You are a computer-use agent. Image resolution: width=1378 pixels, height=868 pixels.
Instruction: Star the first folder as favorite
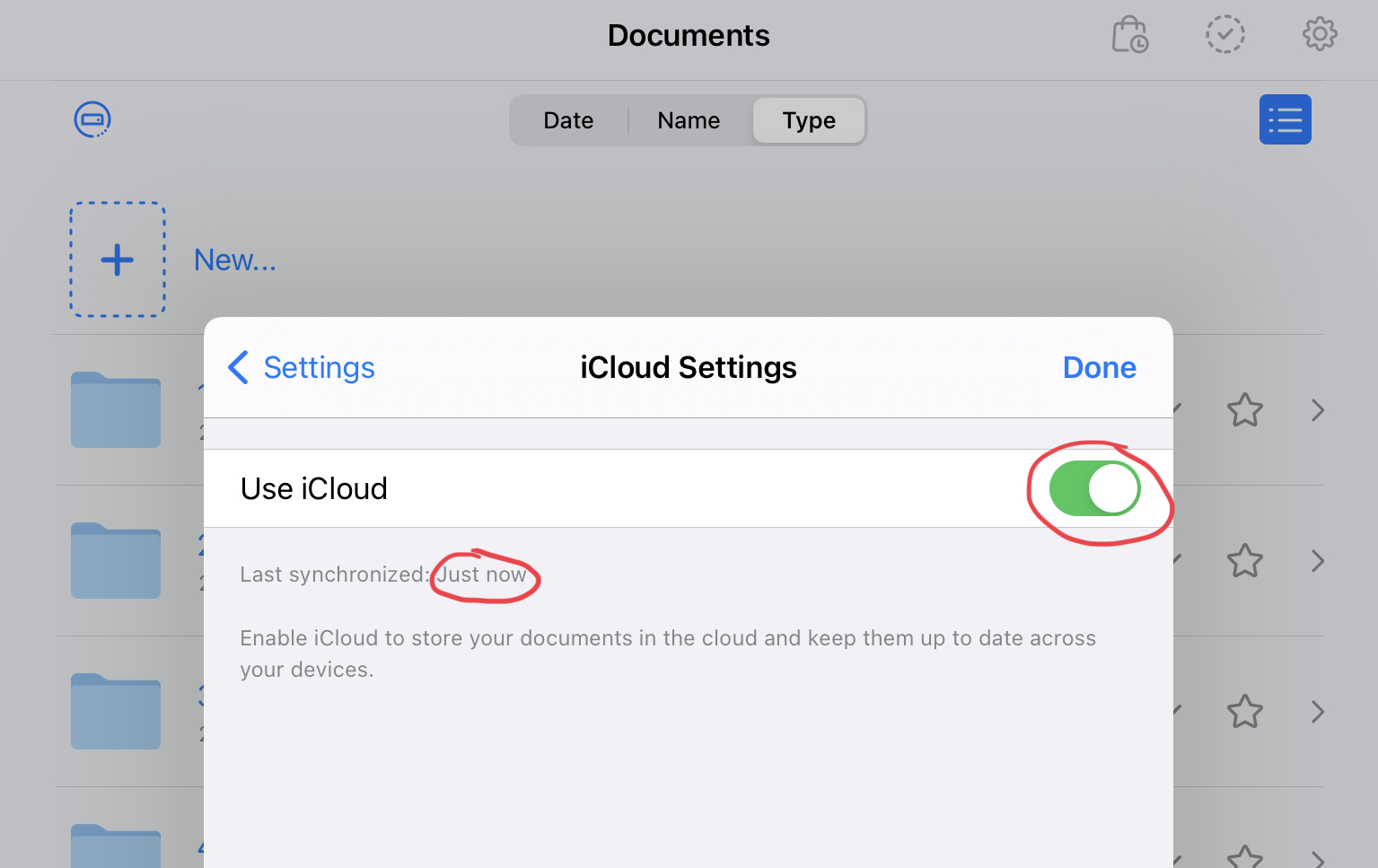(x=1244, y=410)
